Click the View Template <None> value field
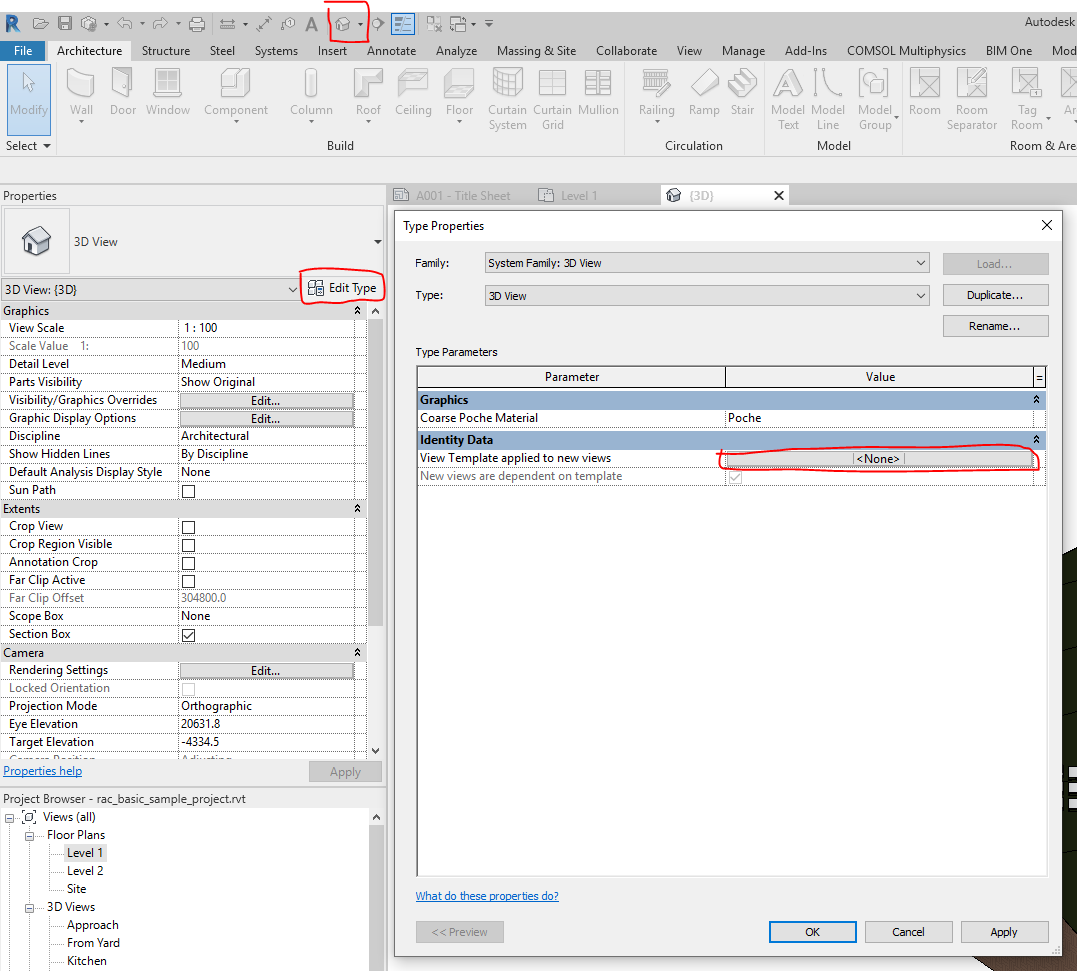This screenshot has width=1077, height=971. coord(878,459)
